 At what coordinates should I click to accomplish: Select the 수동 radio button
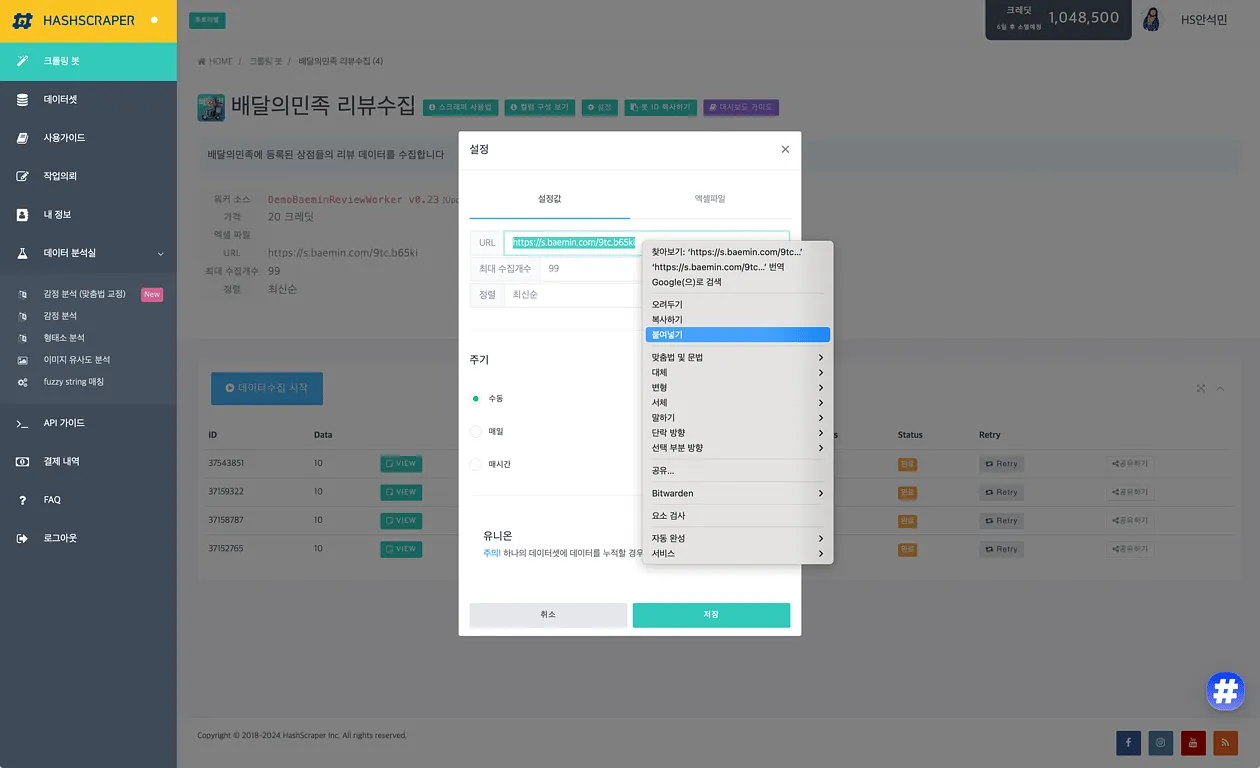pyautogui.click(x=476, y=398)
